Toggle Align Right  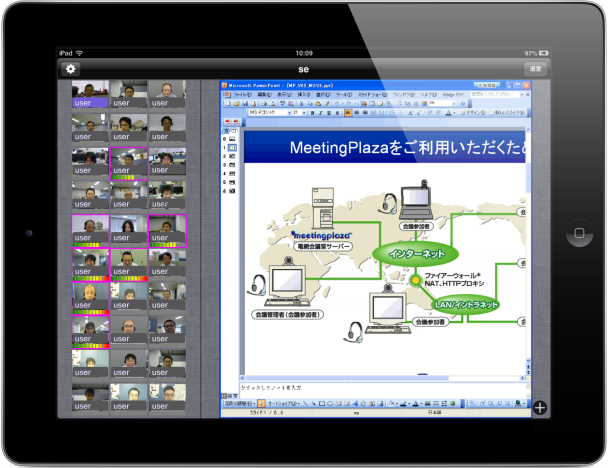365,113
